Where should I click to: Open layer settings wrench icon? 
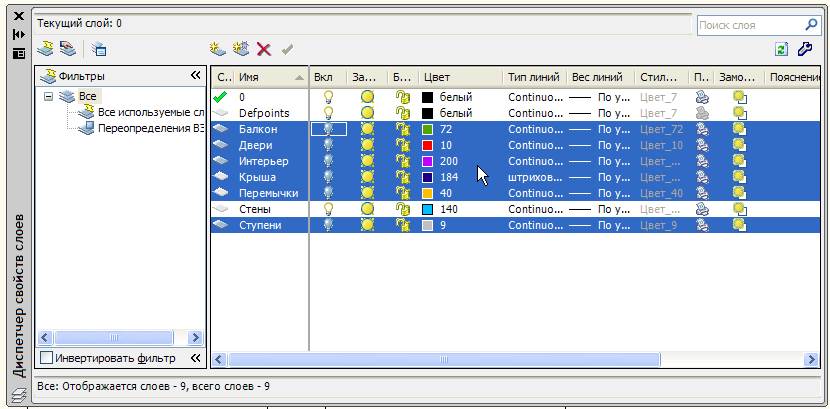805,49
